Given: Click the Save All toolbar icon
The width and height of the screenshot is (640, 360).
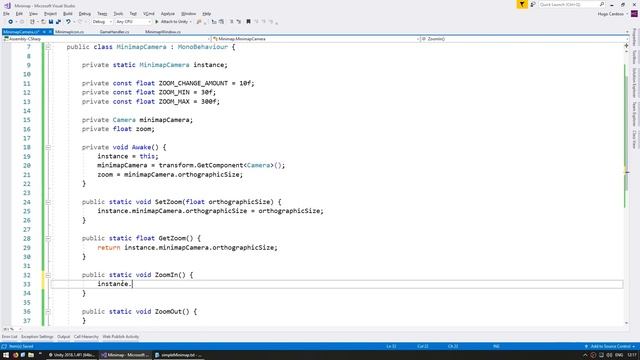Looking at the screenshot, I should pos(58,22).
